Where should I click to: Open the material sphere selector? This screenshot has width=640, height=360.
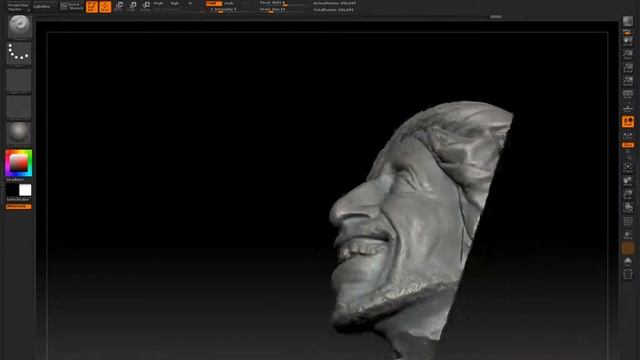click(19, 133)
